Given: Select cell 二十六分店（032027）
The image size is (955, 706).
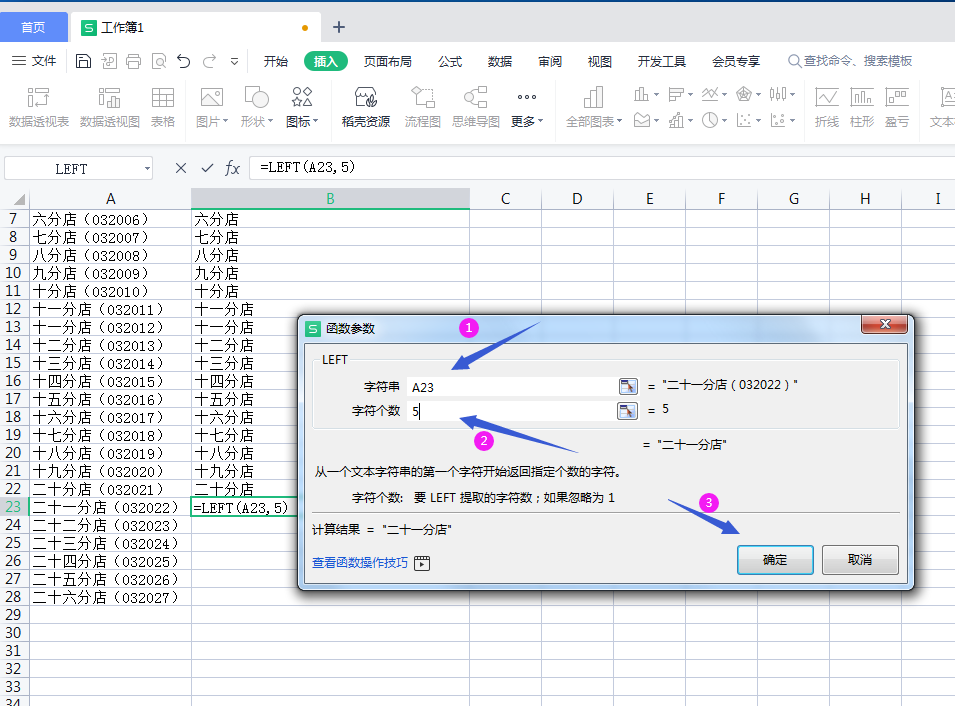Looking at the screenshot, I should click(x=110, y=597).
